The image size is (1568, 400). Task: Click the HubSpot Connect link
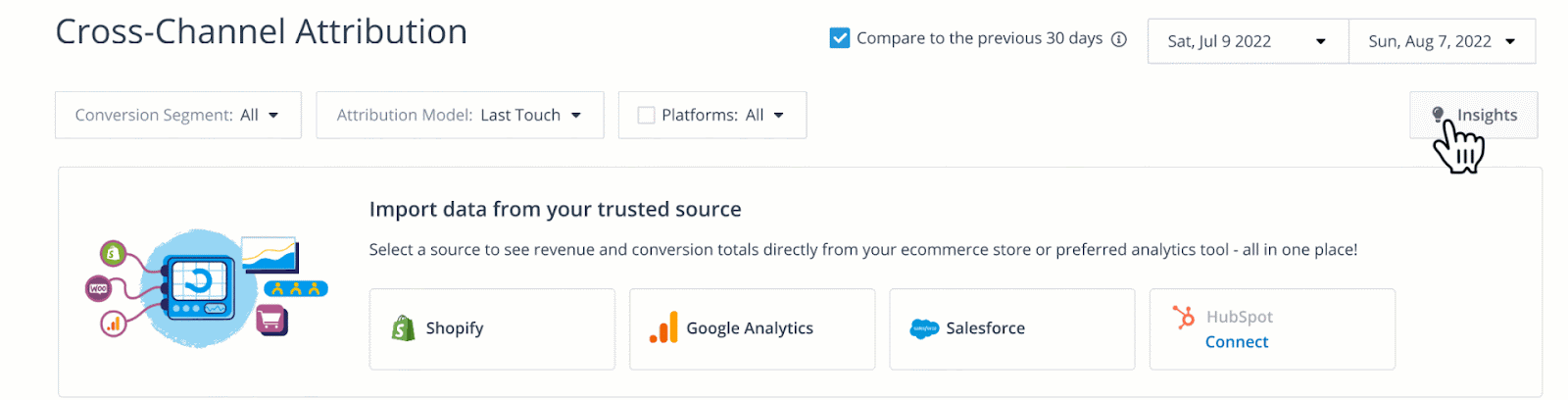(1237, 342)
